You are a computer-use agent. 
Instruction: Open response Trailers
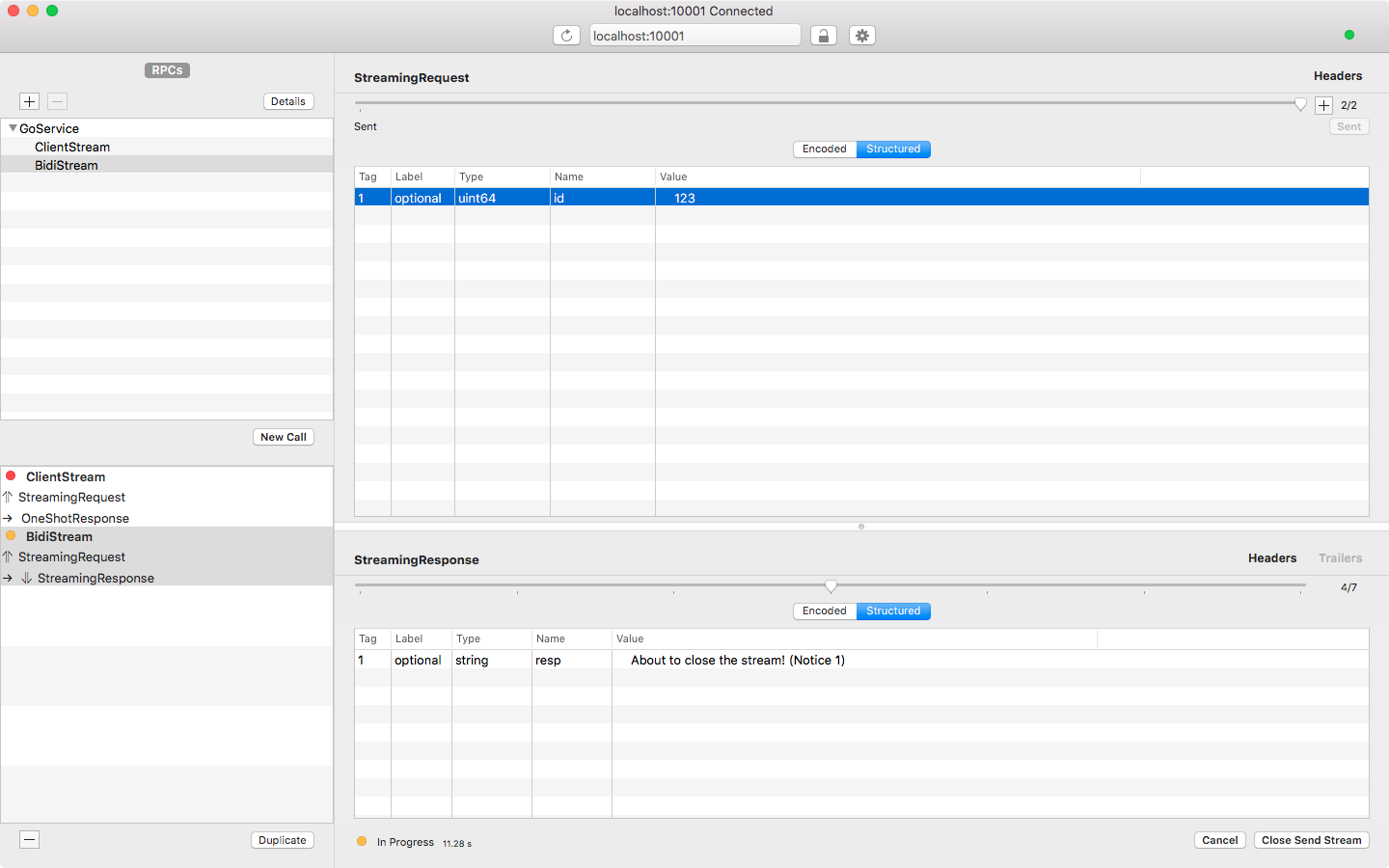point(1341,558)
